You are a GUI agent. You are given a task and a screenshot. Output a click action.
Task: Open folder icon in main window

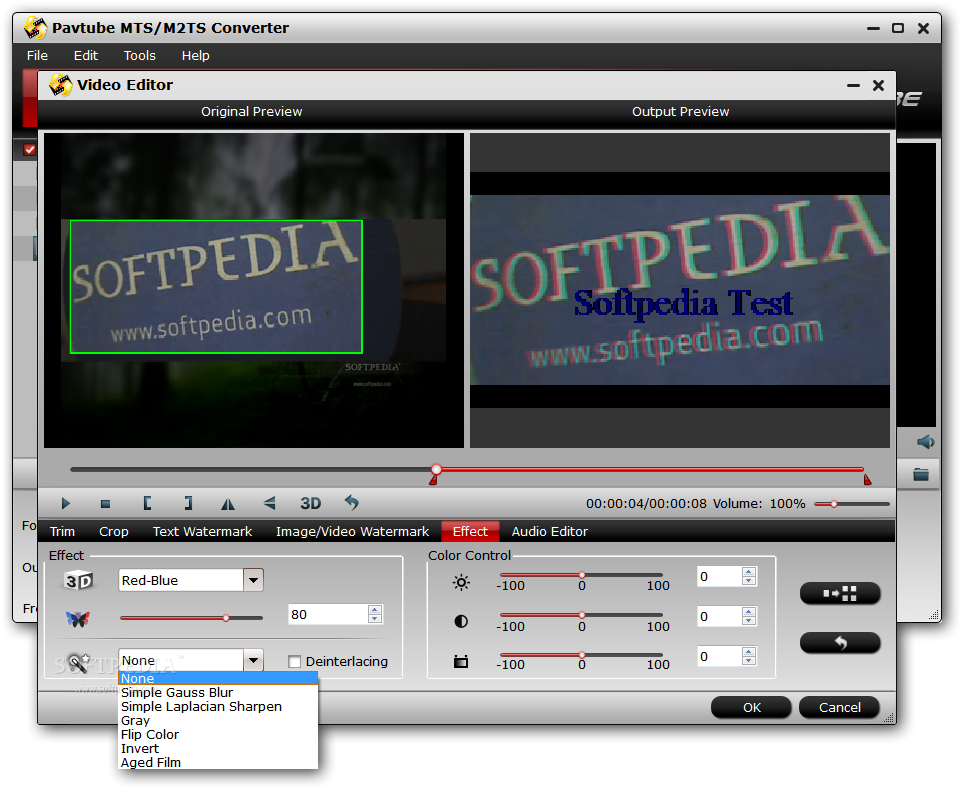pyautogui.click(x=921, y=474)
